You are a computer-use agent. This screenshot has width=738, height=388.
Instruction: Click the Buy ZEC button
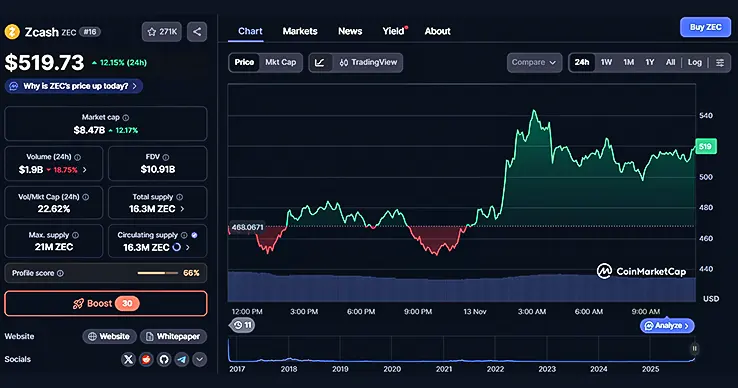705,27
